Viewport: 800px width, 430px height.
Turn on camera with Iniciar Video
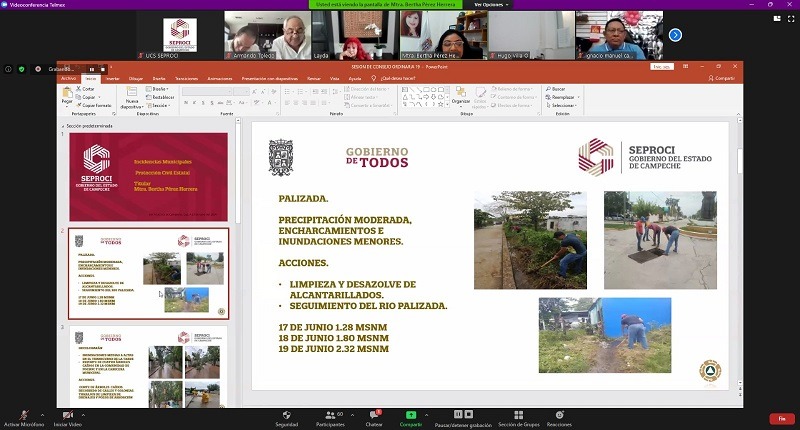point(67,414)
